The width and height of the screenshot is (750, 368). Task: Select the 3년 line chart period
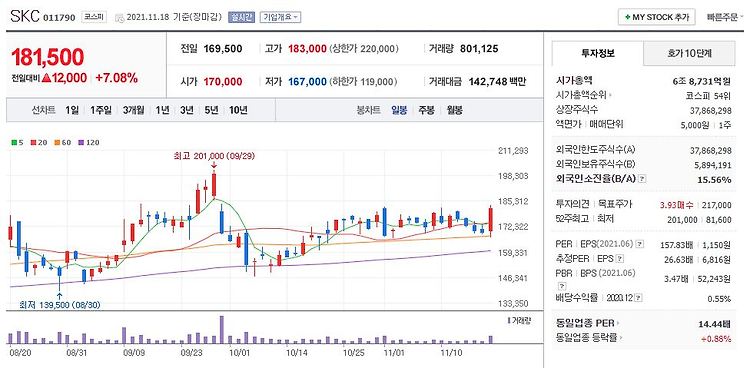pos(187,111)
